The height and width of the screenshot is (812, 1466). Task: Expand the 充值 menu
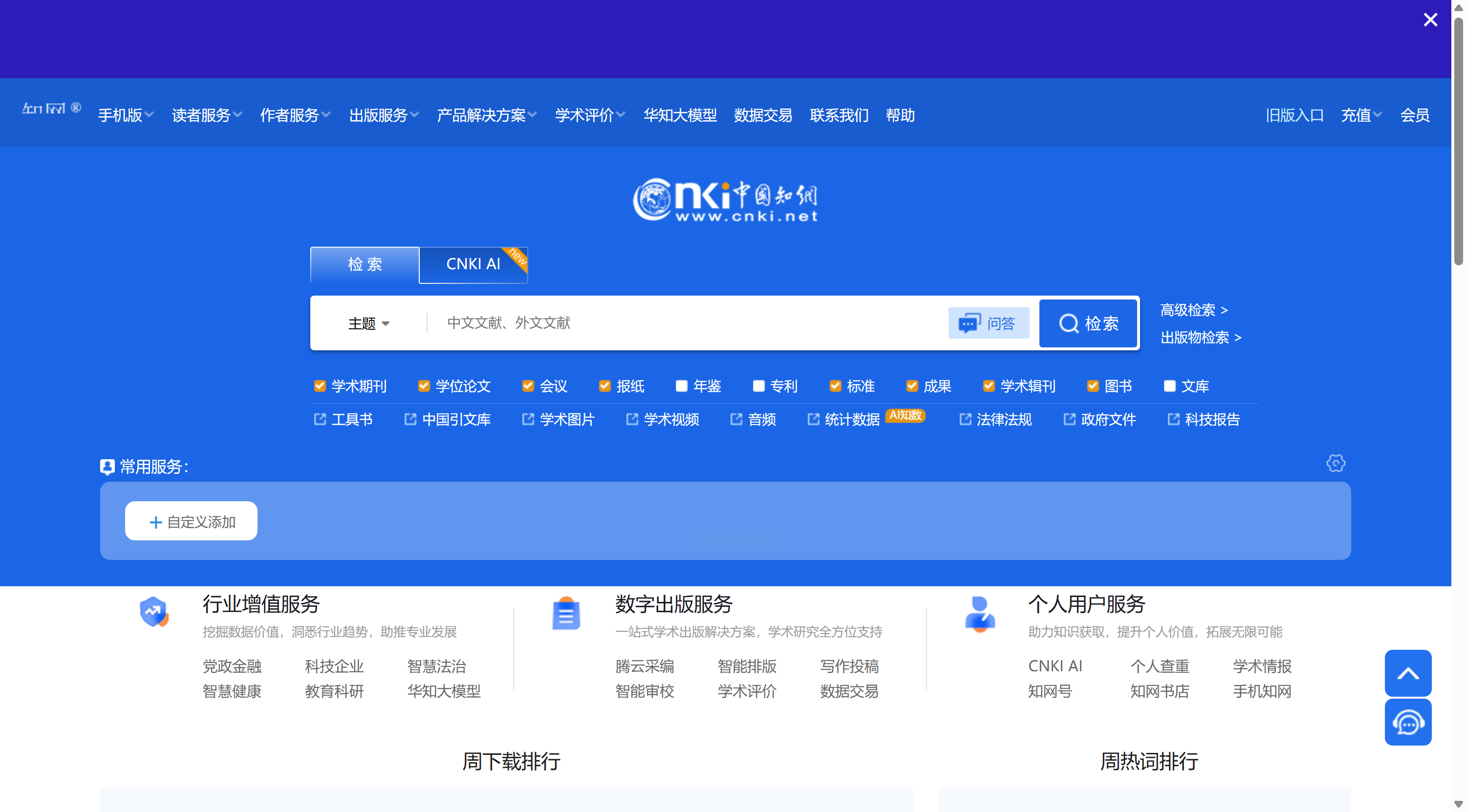click(x=1361, y=115)
